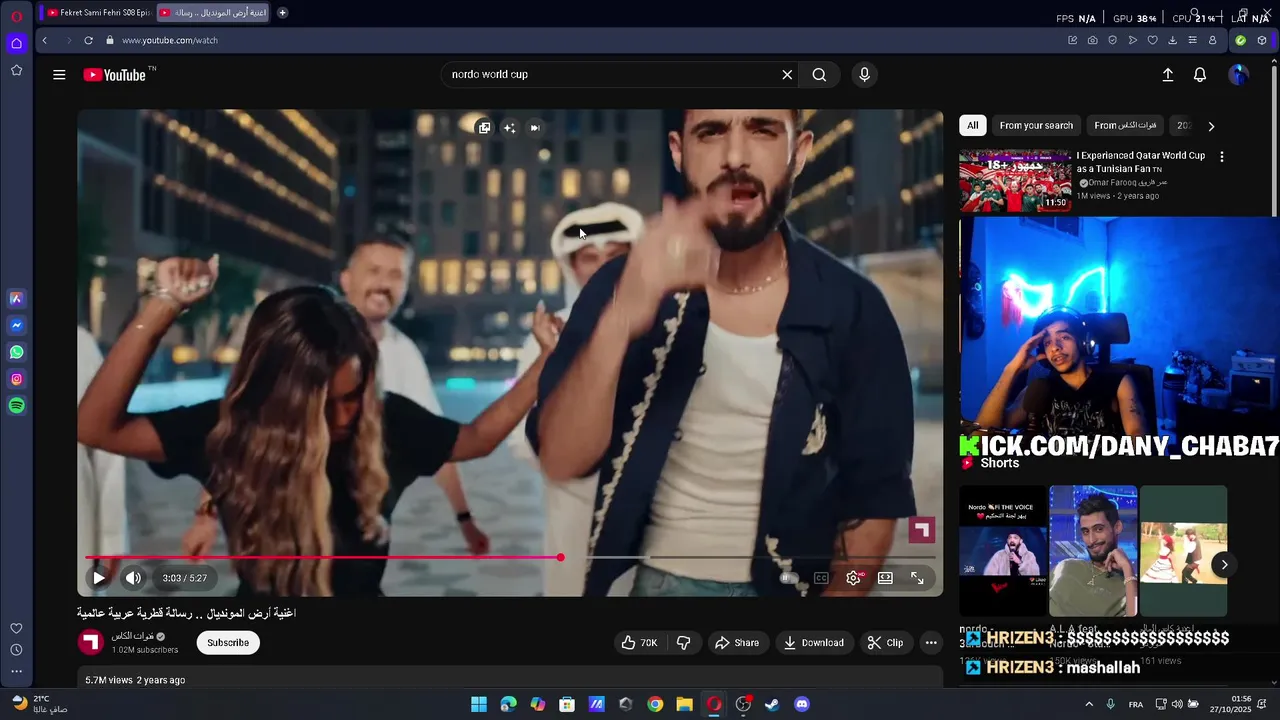This screenshot has width=1280, height=720.
Task: Reload the current page
Action: 88,40
